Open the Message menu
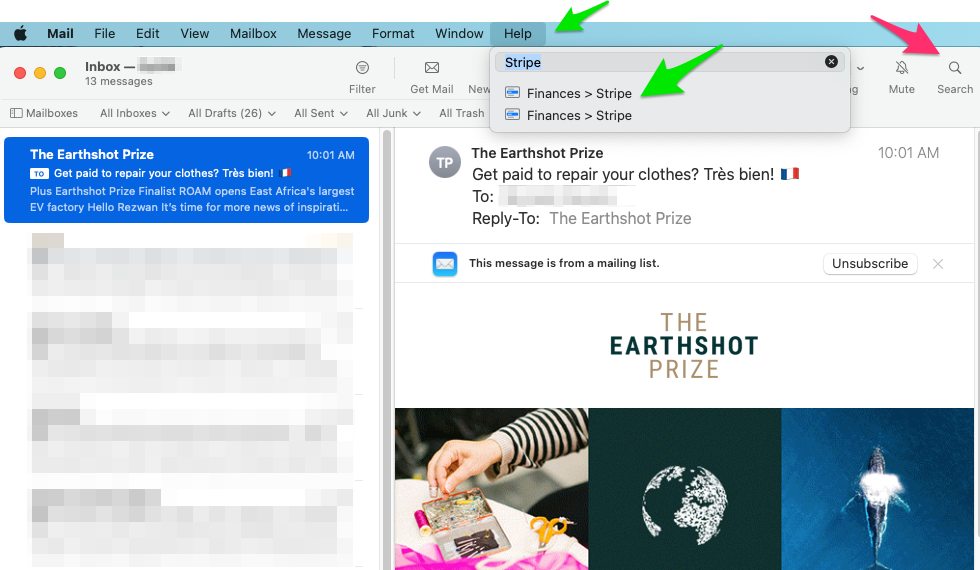The width and height of the screenshot is (980, 570). point(324,34)
